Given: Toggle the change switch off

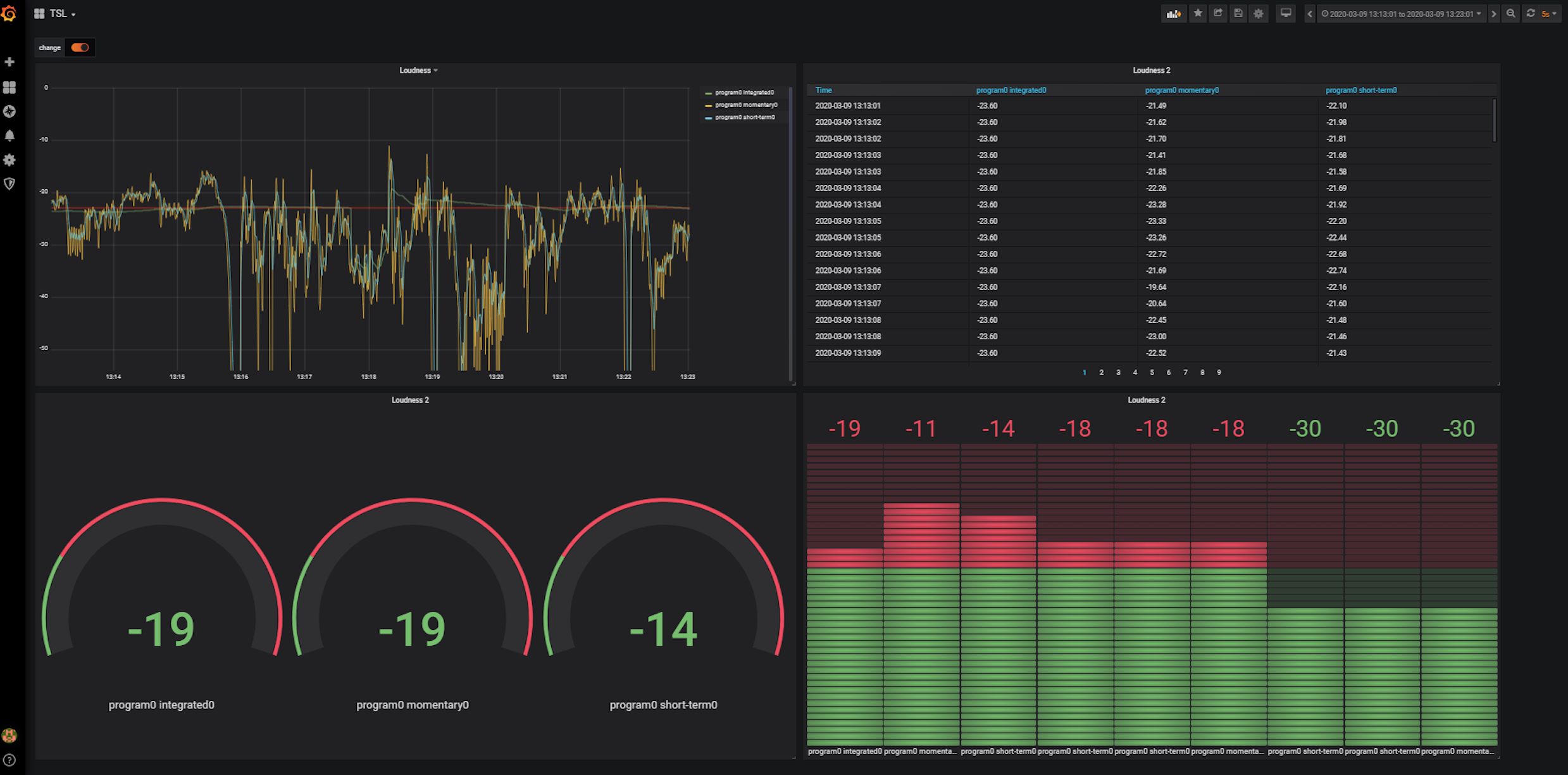Looking at the screenshot, I should coord(80,47).
